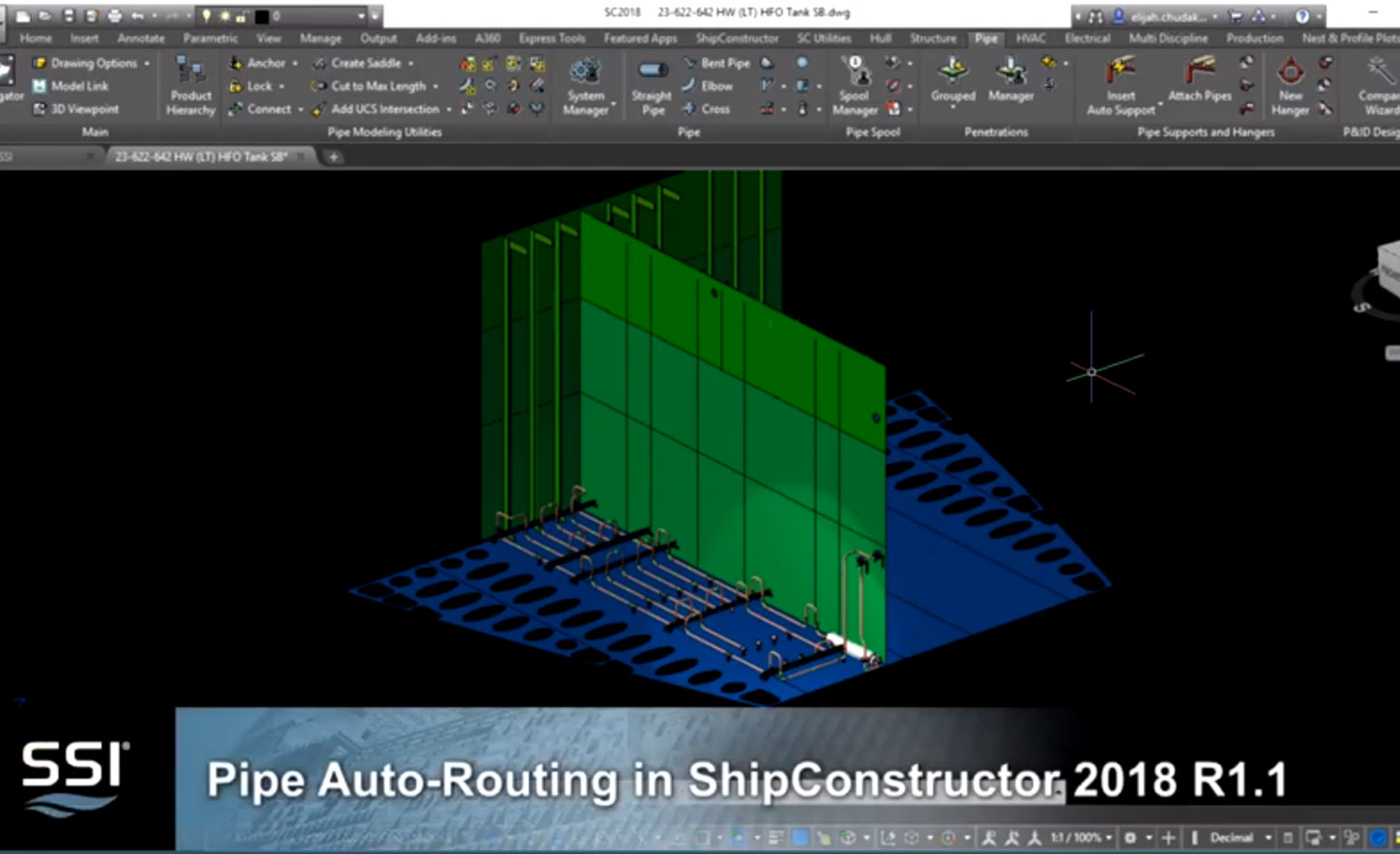Open the System Manager
Viewport: 1400px width, 854px height.
click(586, 85)
